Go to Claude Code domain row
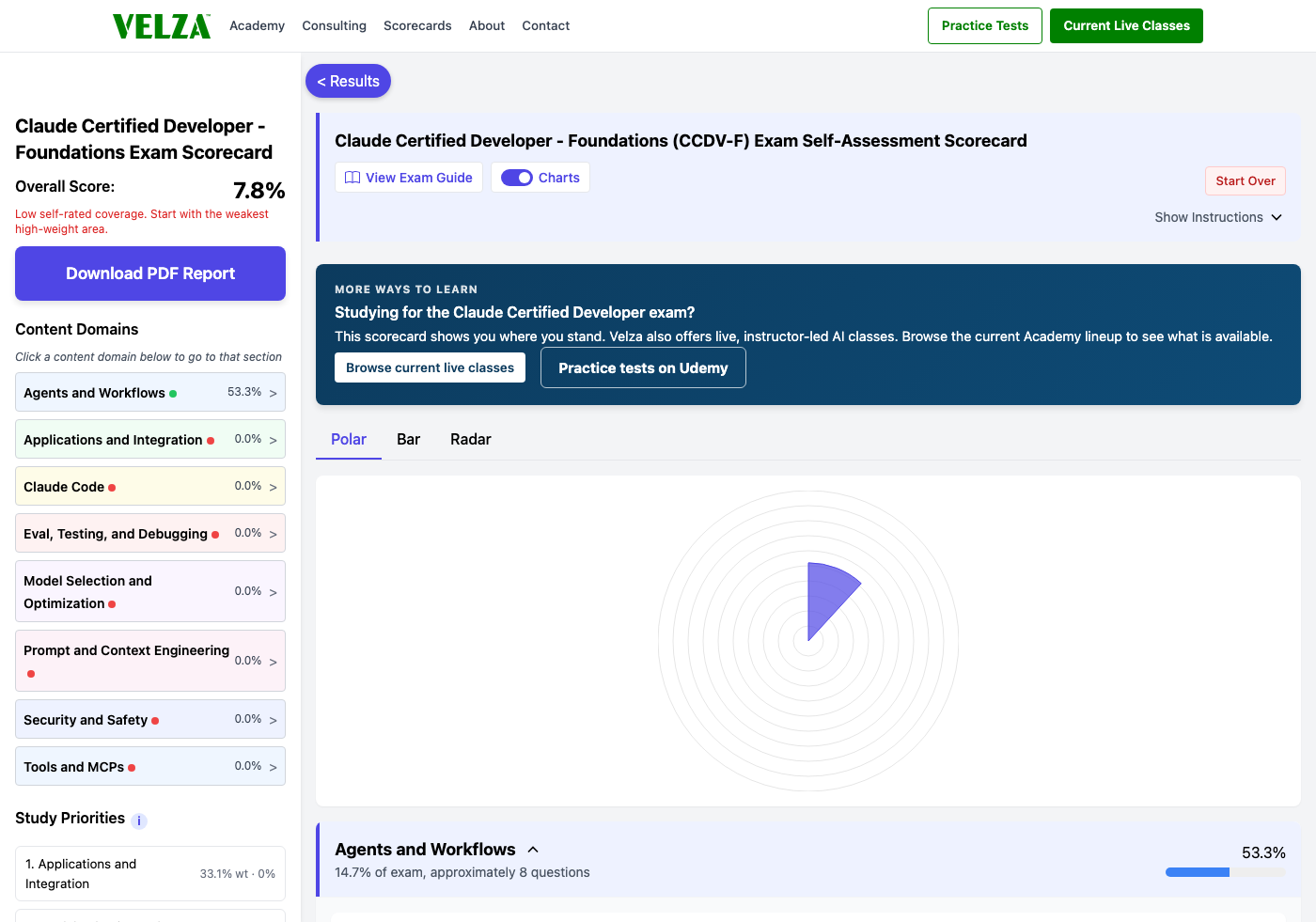The width and height of the screenshot is (1316, 922). [150, 487]
